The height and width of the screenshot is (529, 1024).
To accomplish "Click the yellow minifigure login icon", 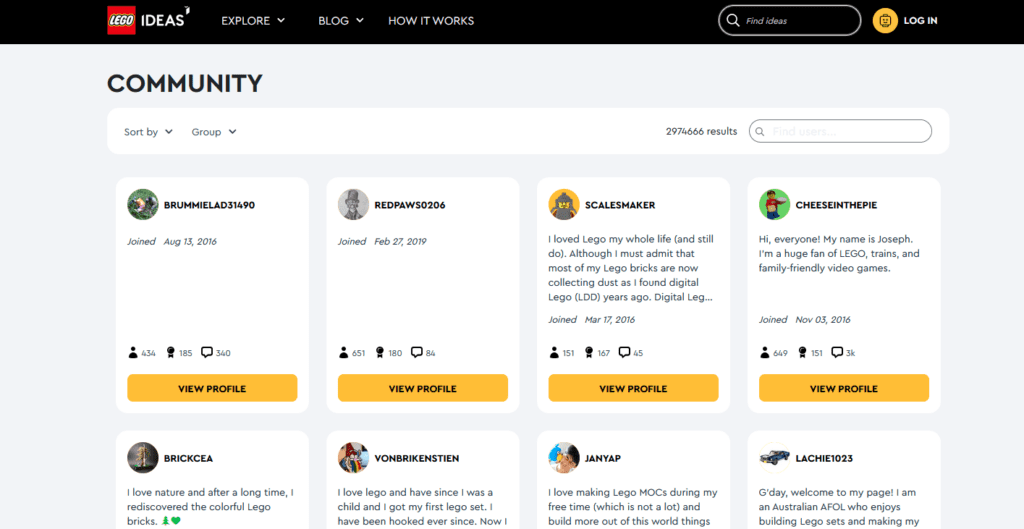I will [x=885, y=20].
